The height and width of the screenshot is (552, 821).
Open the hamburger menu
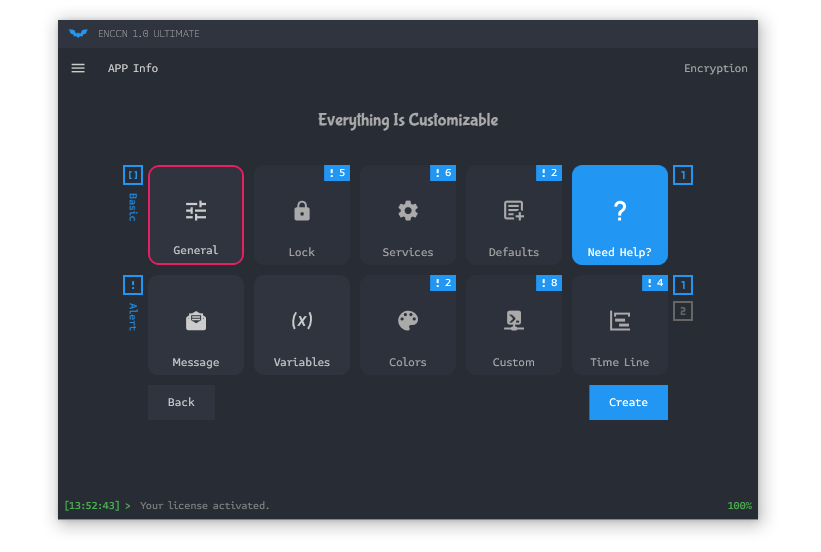78,68
